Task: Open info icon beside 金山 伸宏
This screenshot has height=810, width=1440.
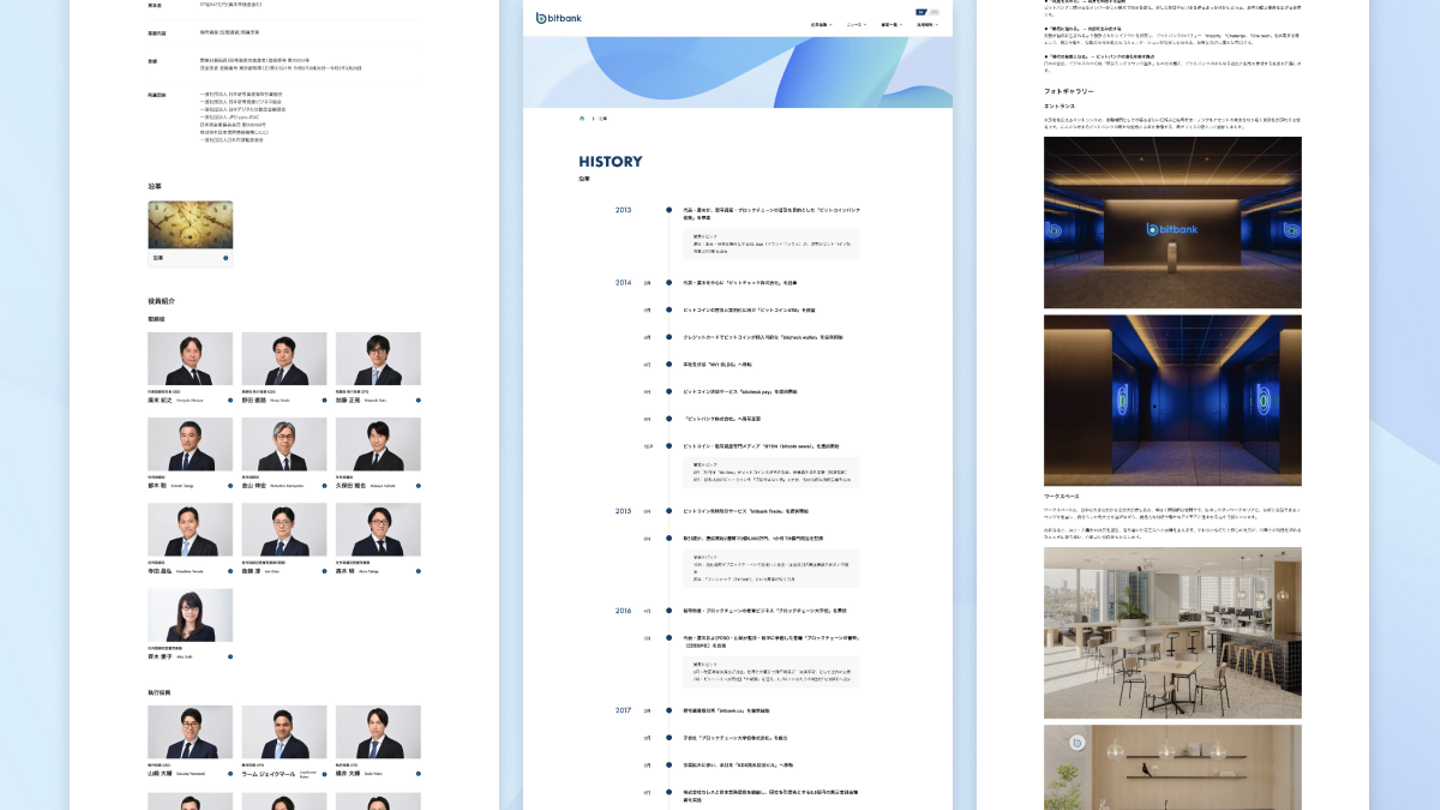Action: 324,486
